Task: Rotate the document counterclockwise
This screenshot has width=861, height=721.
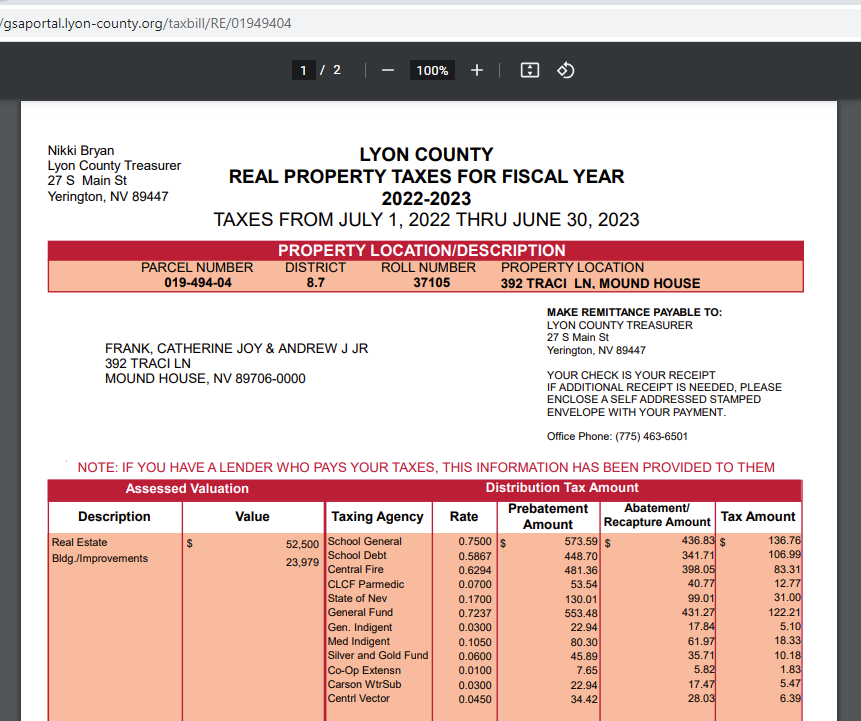Action: point(565,70)
